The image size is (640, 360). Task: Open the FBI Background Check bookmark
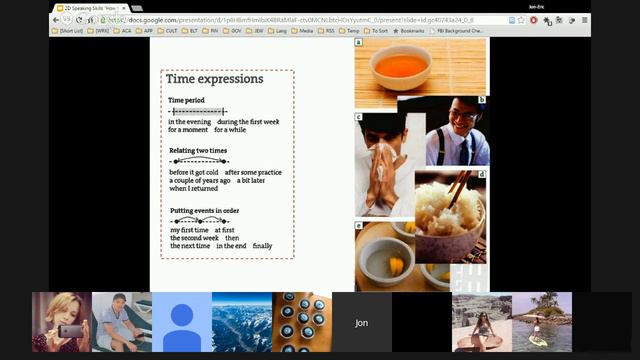click(x=456, y=31)
